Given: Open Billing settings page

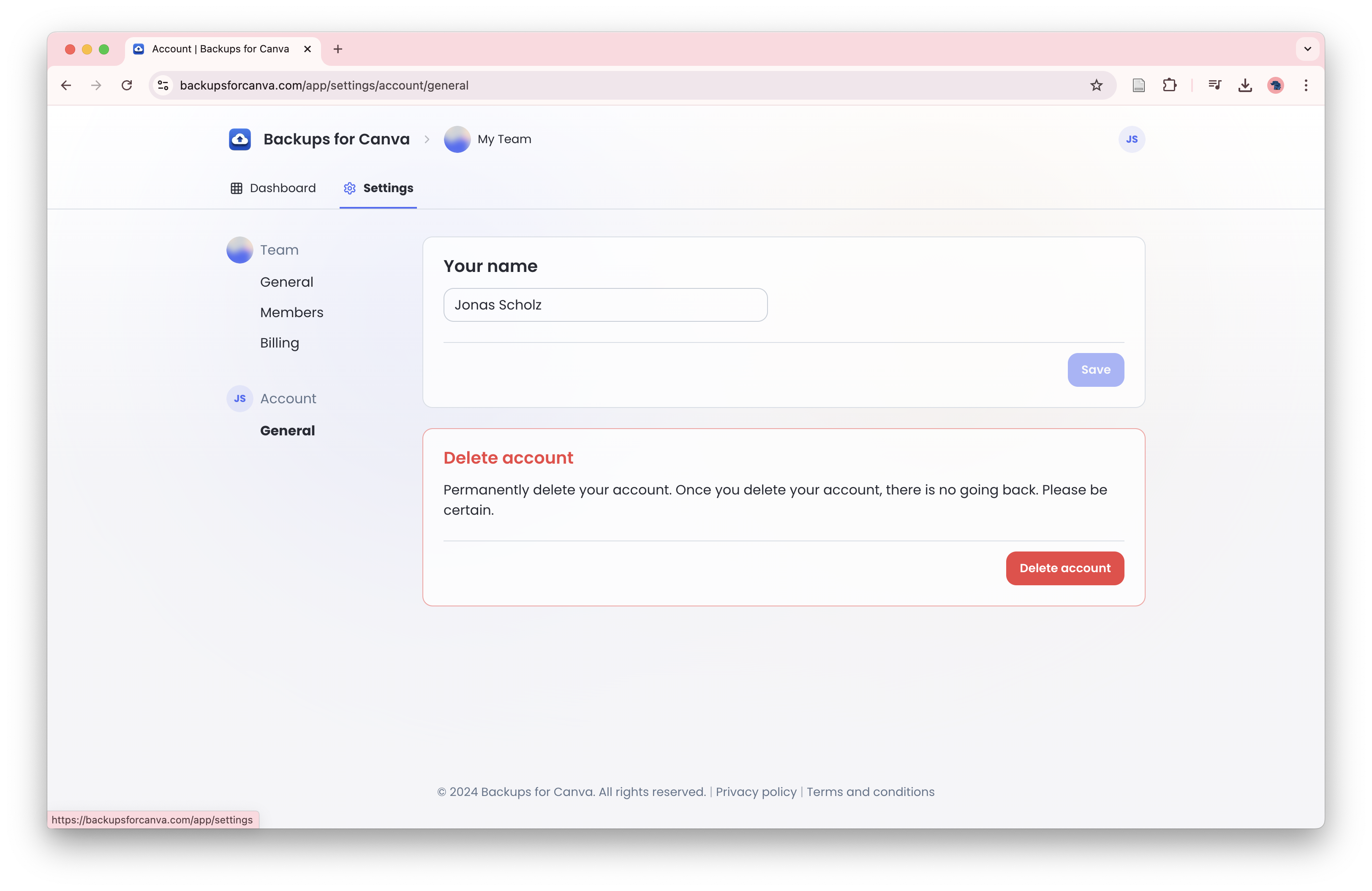Looking at the screenshot, I should coord(279,343).
